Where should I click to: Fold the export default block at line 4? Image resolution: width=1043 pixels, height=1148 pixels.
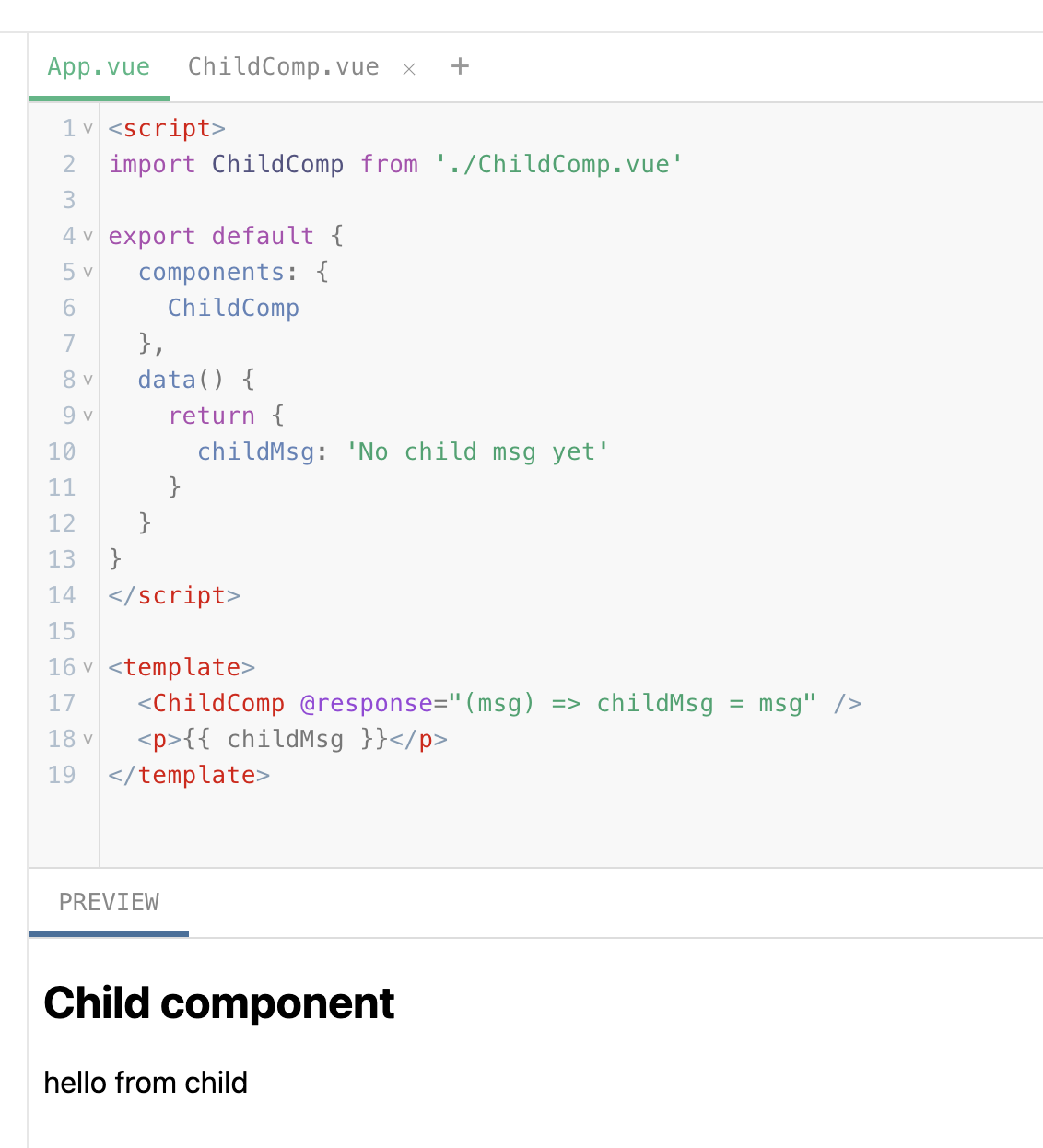[88, 237]
